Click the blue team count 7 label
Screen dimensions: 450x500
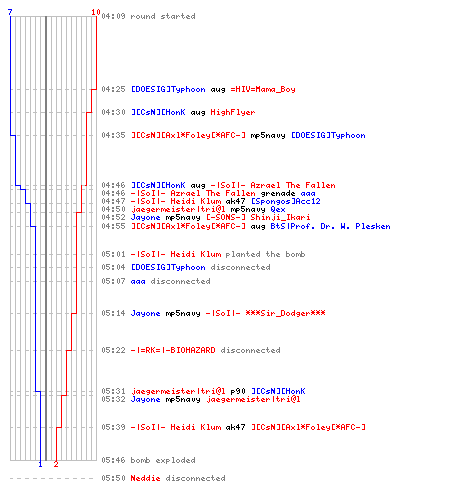click(10, 12)
